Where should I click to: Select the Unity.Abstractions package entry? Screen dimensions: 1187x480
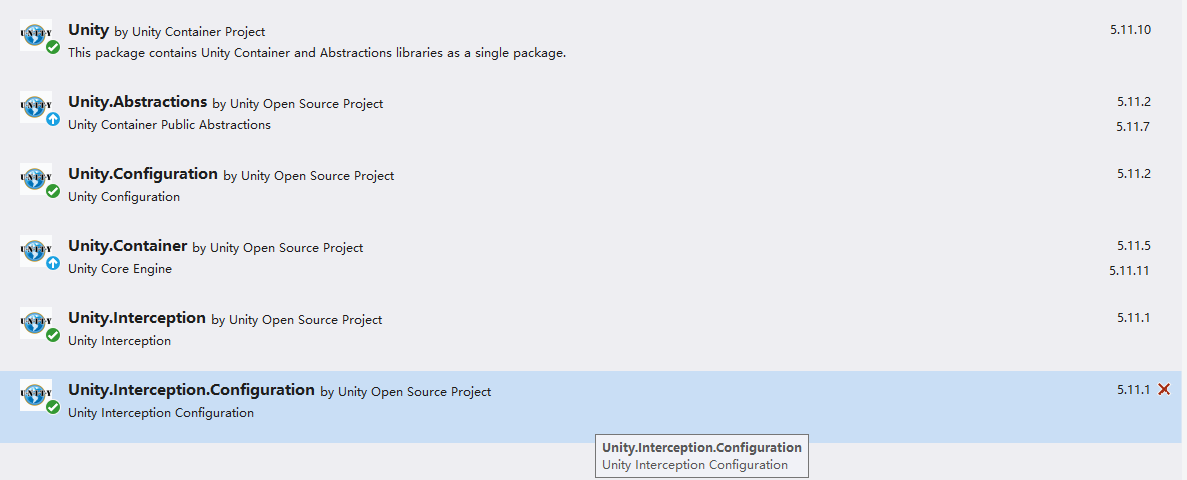coord(138,102)
